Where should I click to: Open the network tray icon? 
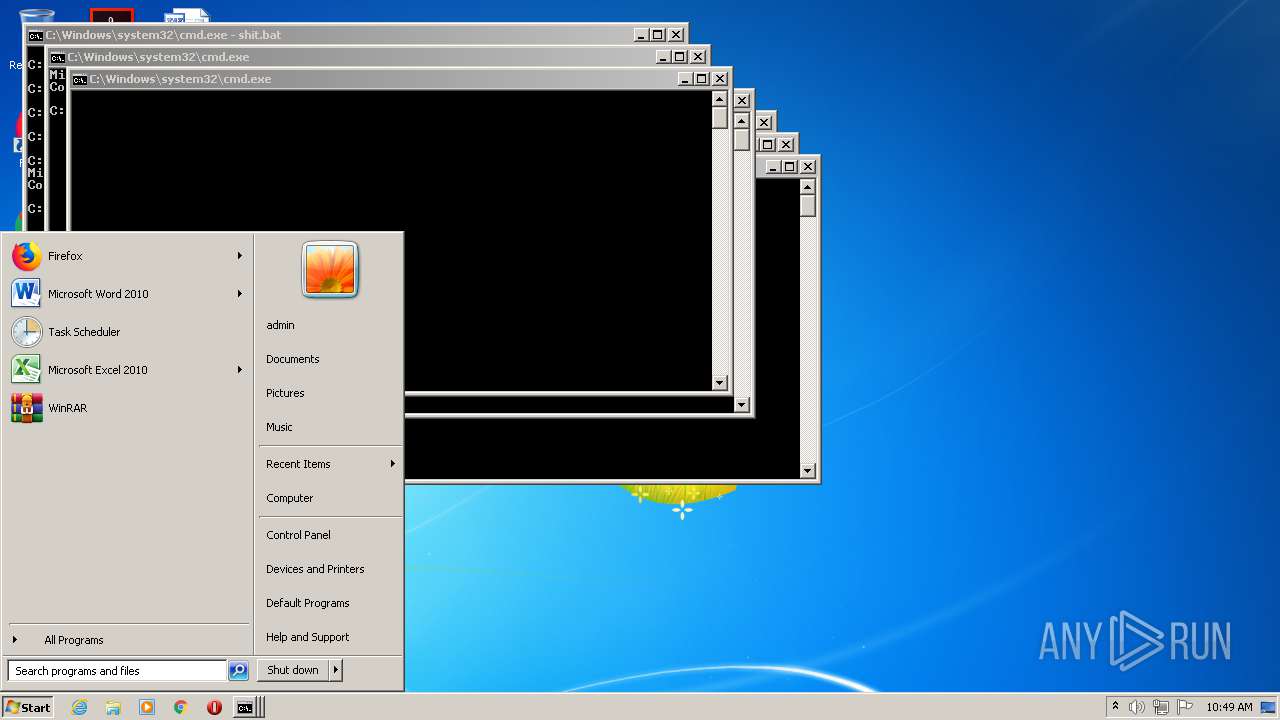1160,707
